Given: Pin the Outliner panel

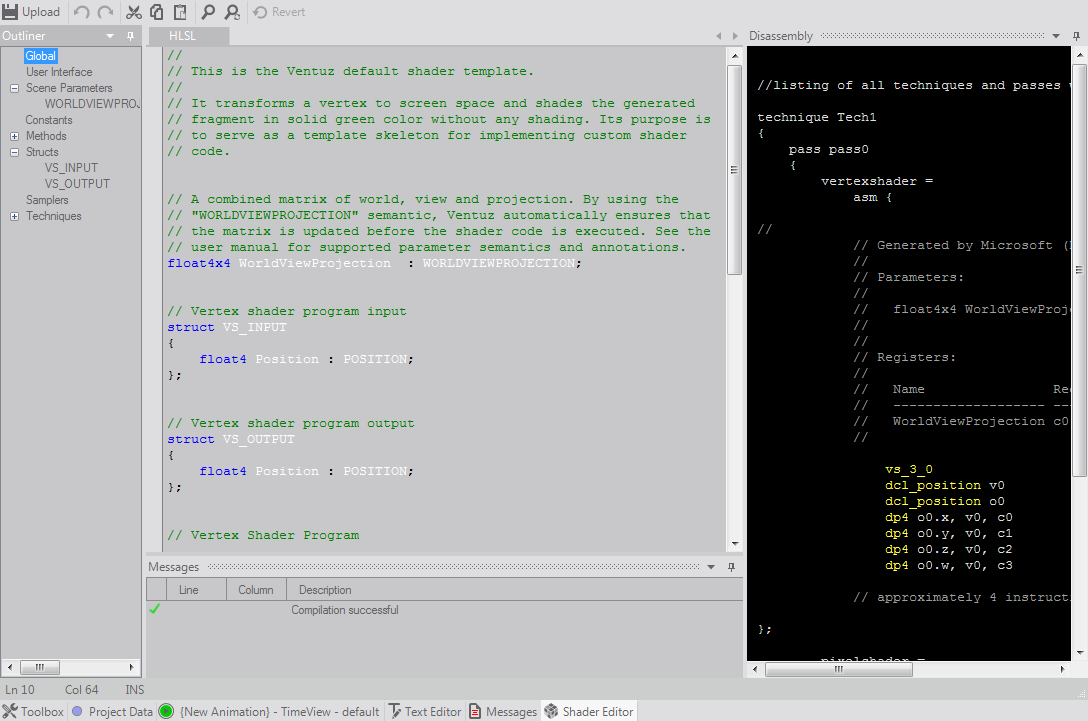Looking at the screenshot, I should pyautogui.click(x=130, y=36).
